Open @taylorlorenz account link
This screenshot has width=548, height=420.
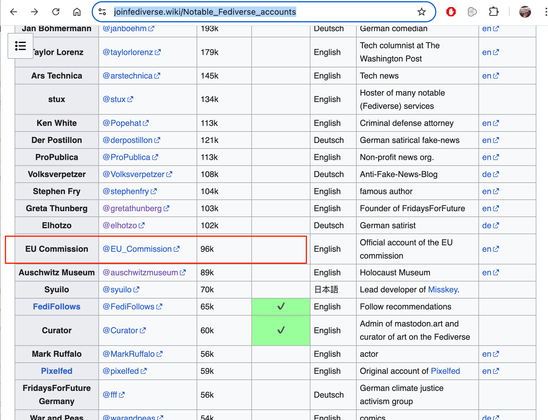click(131, 52)
